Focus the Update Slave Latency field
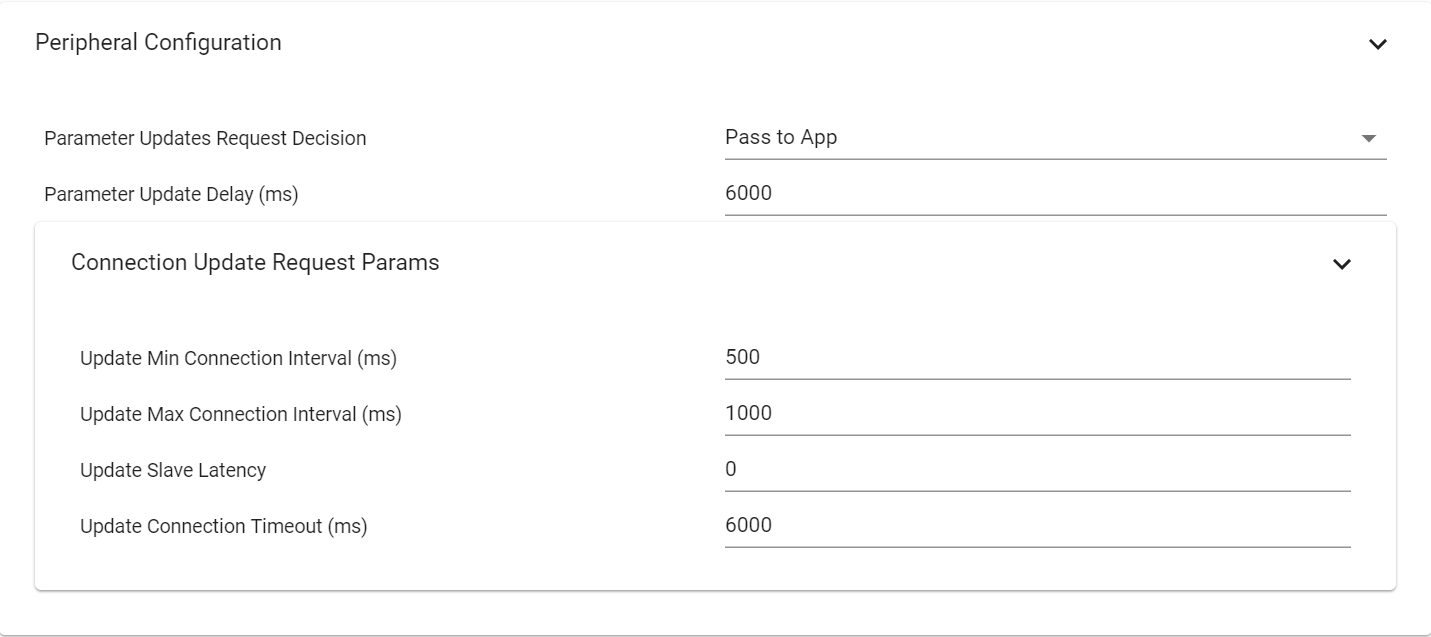 pyautogui.click(x=1037, y=470)
